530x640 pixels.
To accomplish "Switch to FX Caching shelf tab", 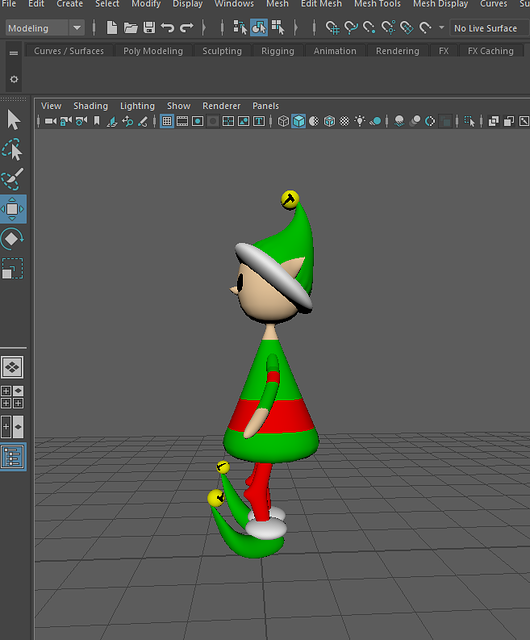I will tap(490, 51).
